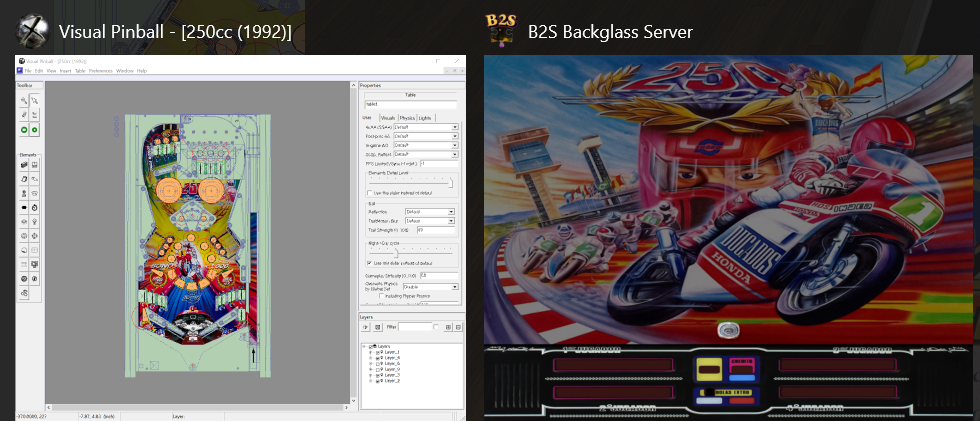Switch to the Lights properties tab
Screen dimensions: 980x421
pos(426,118)
